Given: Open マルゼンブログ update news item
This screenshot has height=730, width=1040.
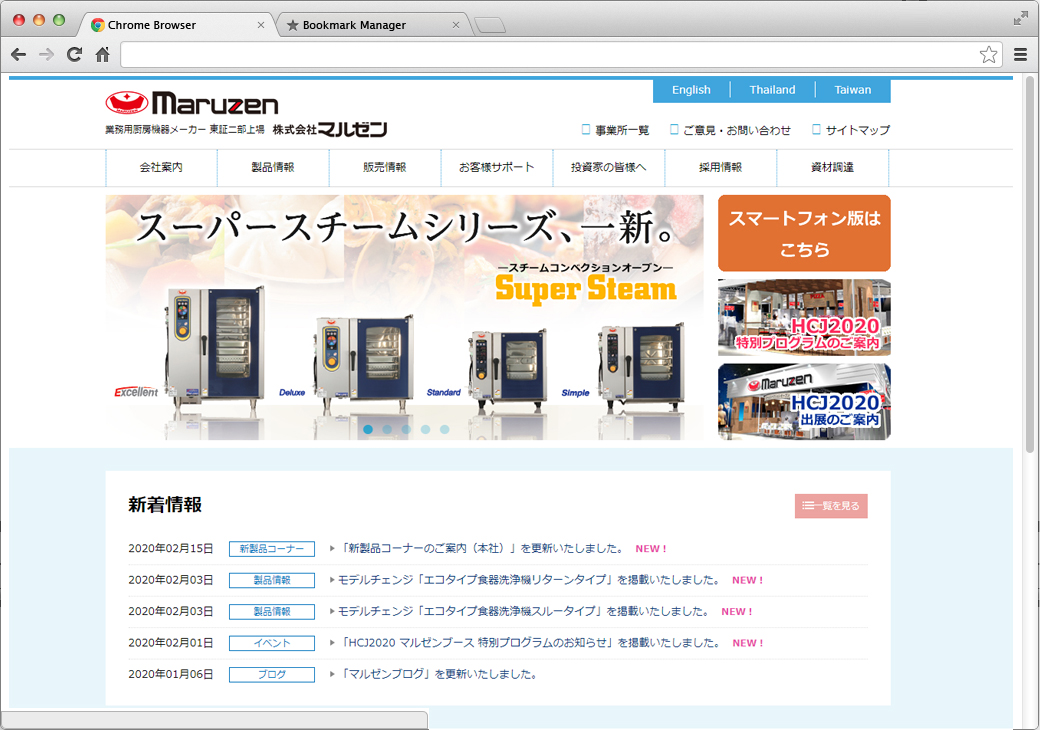Looking at the screenshot, I should tap(438, 674).
